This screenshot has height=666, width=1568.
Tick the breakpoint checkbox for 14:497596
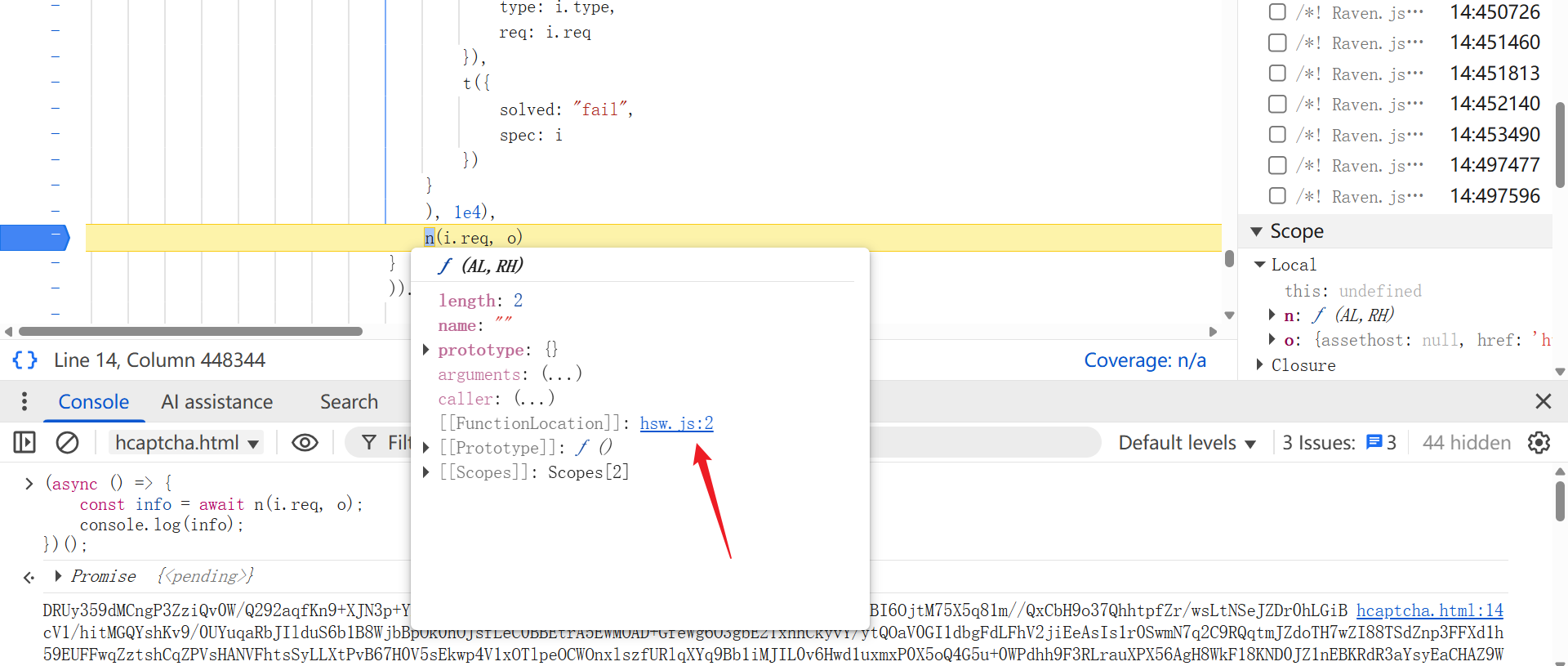pos(1277,196)
